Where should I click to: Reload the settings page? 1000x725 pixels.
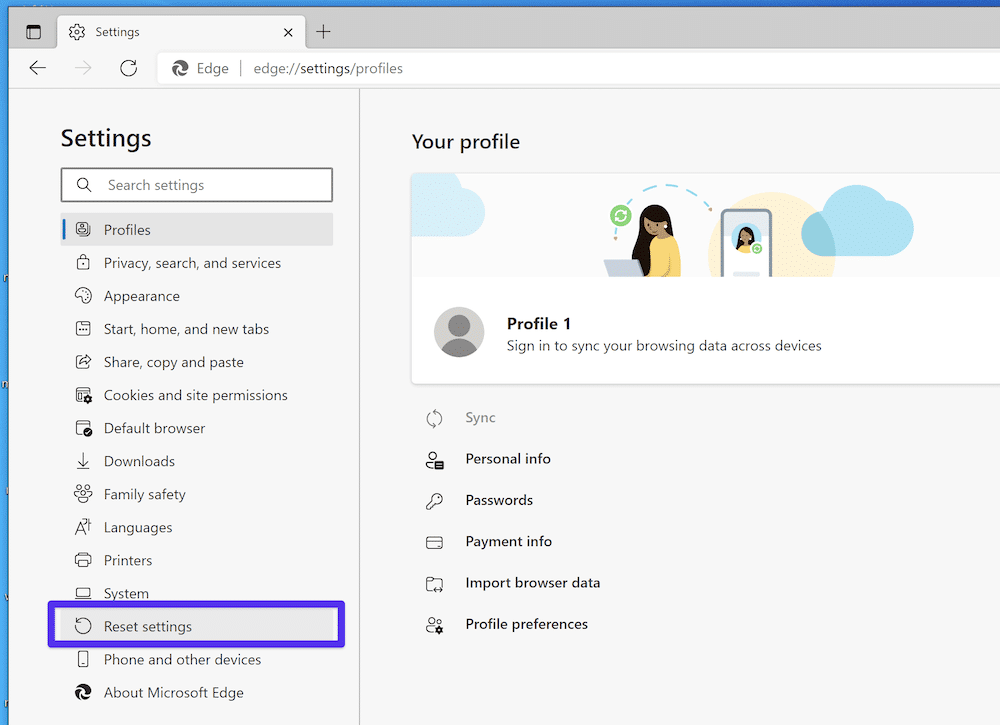127,68
